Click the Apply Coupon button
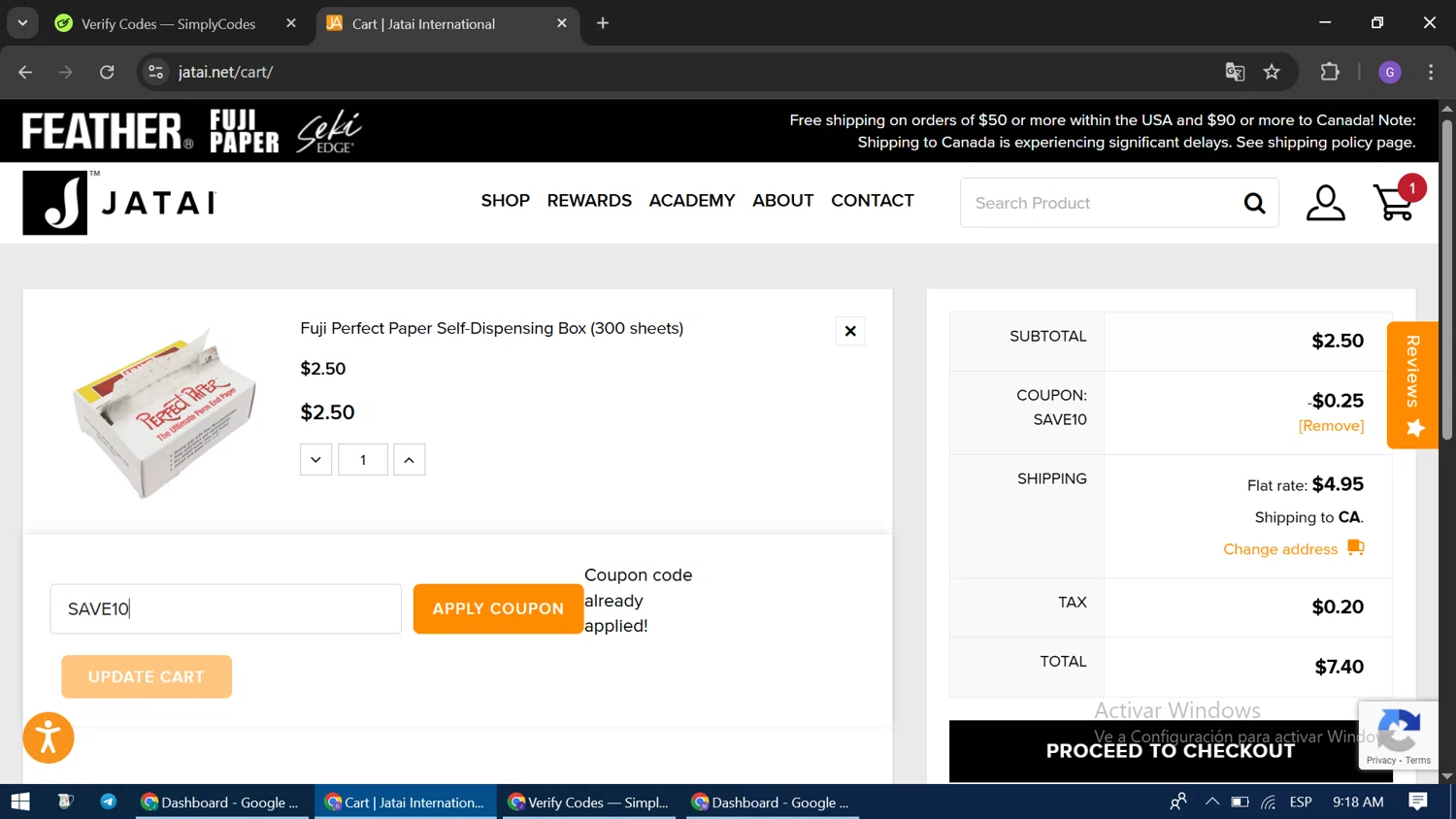The width and height of the screenshot is (1456, 819). tap(498, 608)
